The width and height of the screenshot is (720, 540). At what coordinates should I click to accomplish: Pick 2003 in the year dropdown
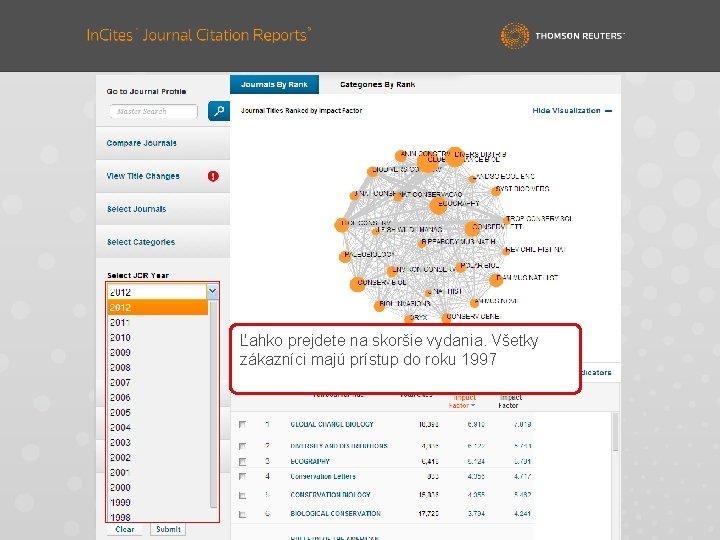click(x=158, y=442)
